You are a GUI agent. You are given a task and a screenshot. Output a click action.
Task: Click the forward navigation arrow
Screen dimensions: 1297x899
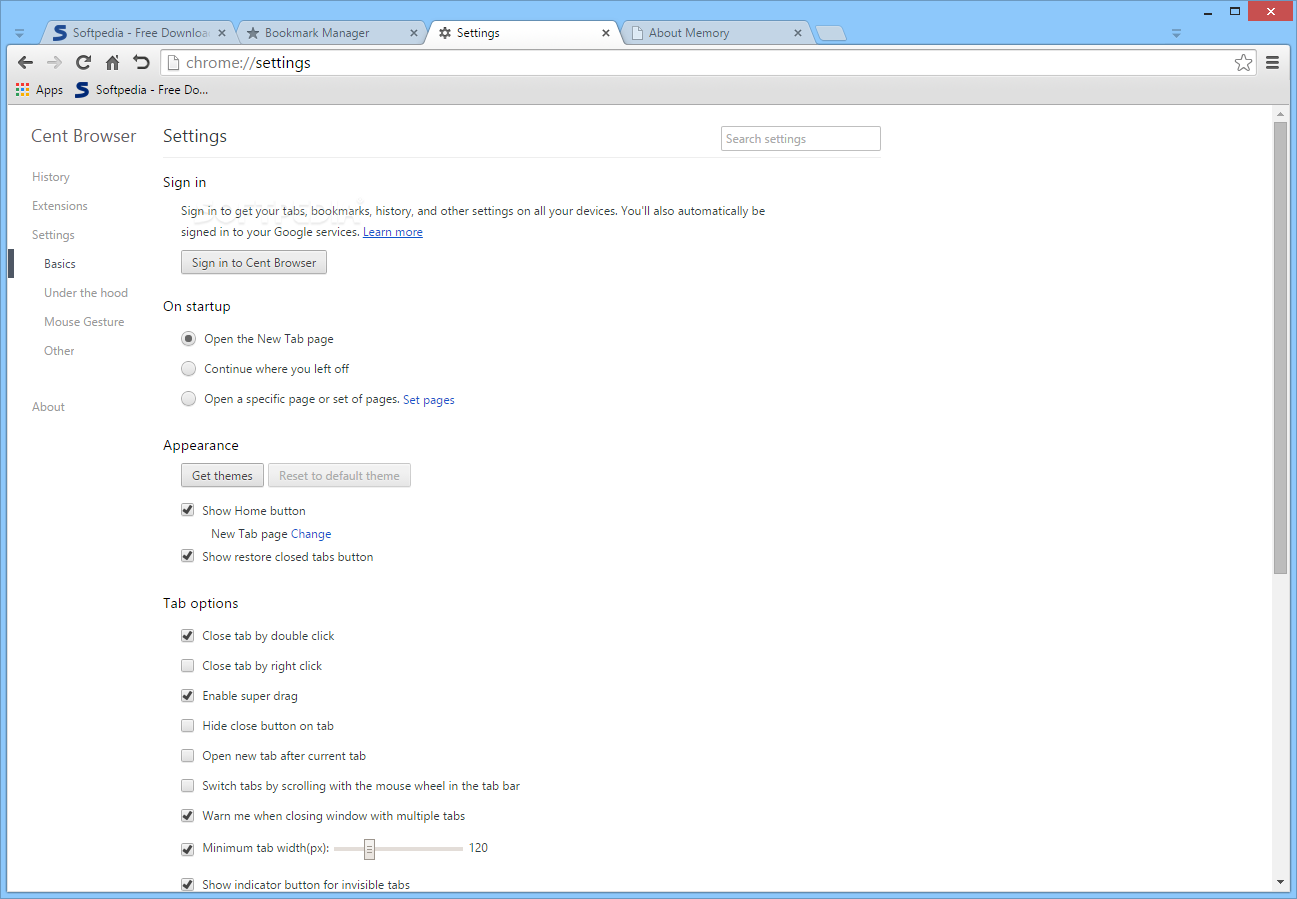pyautogui.click(x=55, y=62)
